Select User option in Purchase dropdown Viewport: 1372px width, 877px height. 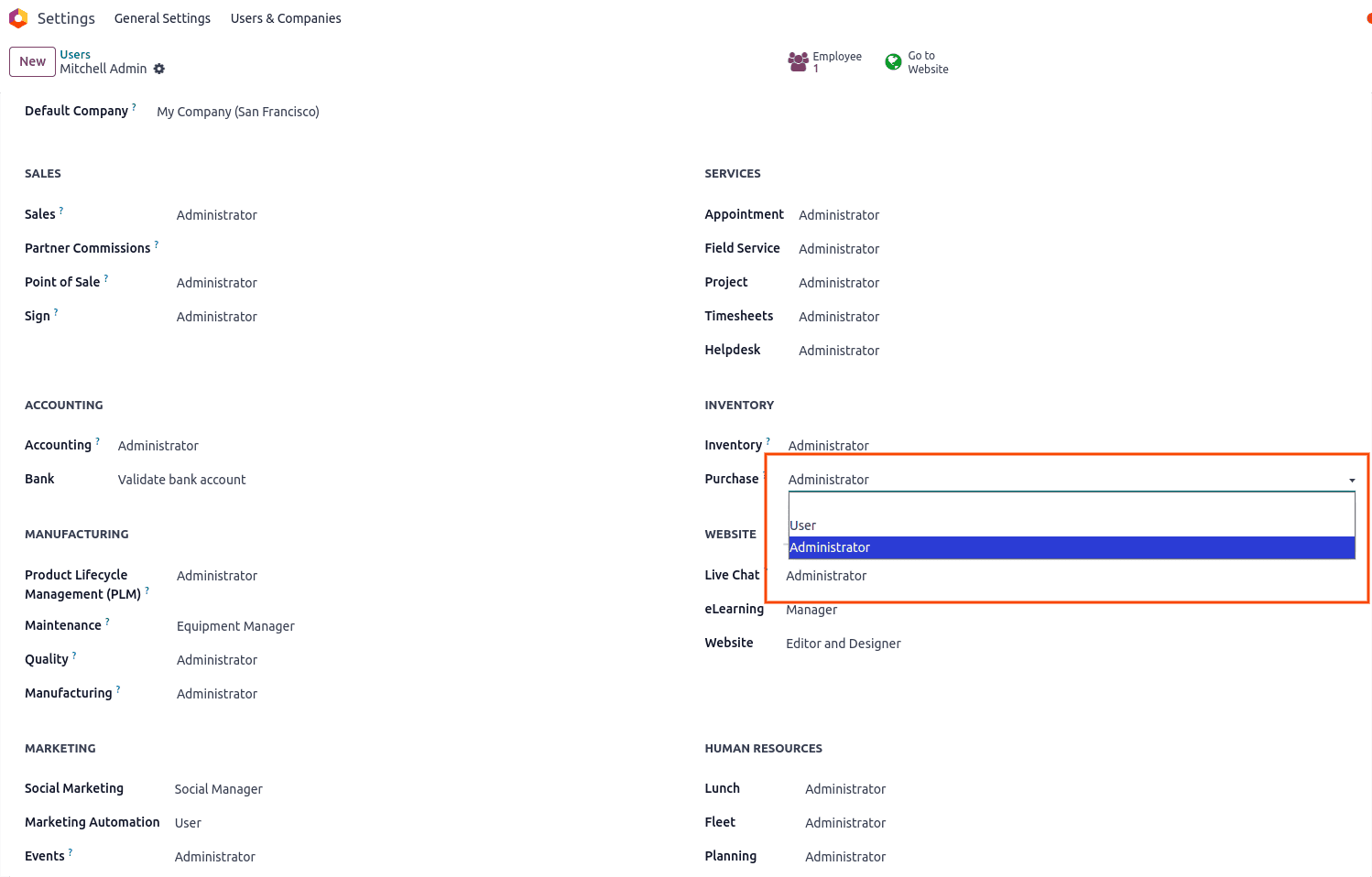click(1072, 525)
